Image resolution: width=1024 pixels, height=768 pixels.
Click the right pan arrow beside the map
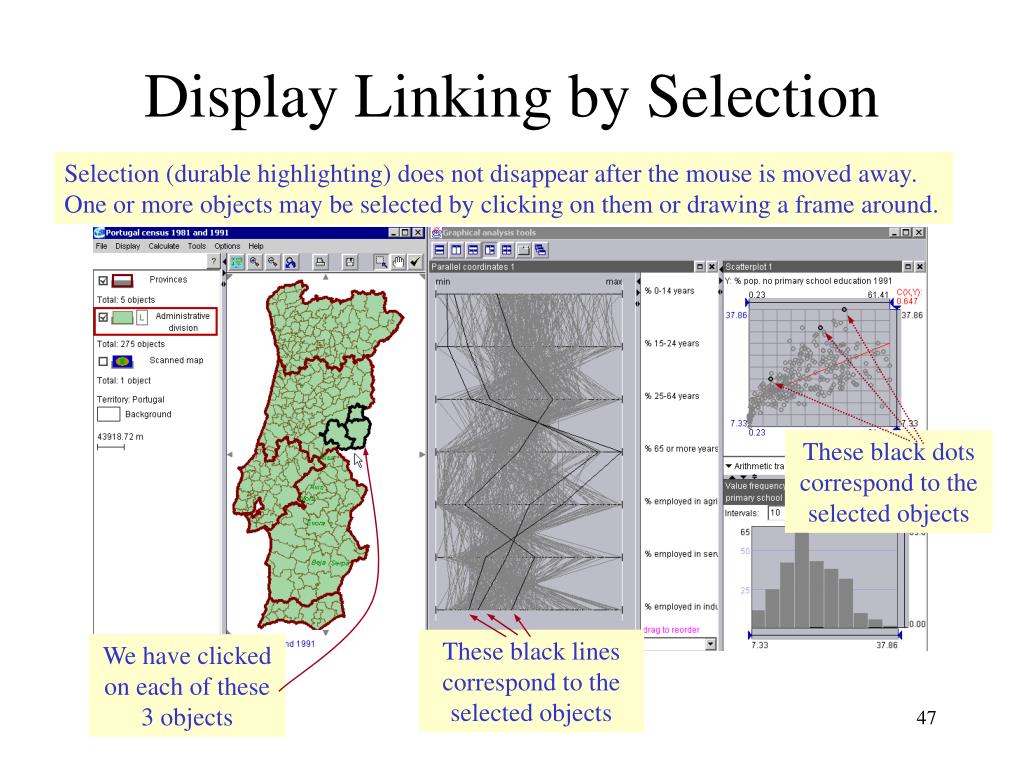[422, 454]
